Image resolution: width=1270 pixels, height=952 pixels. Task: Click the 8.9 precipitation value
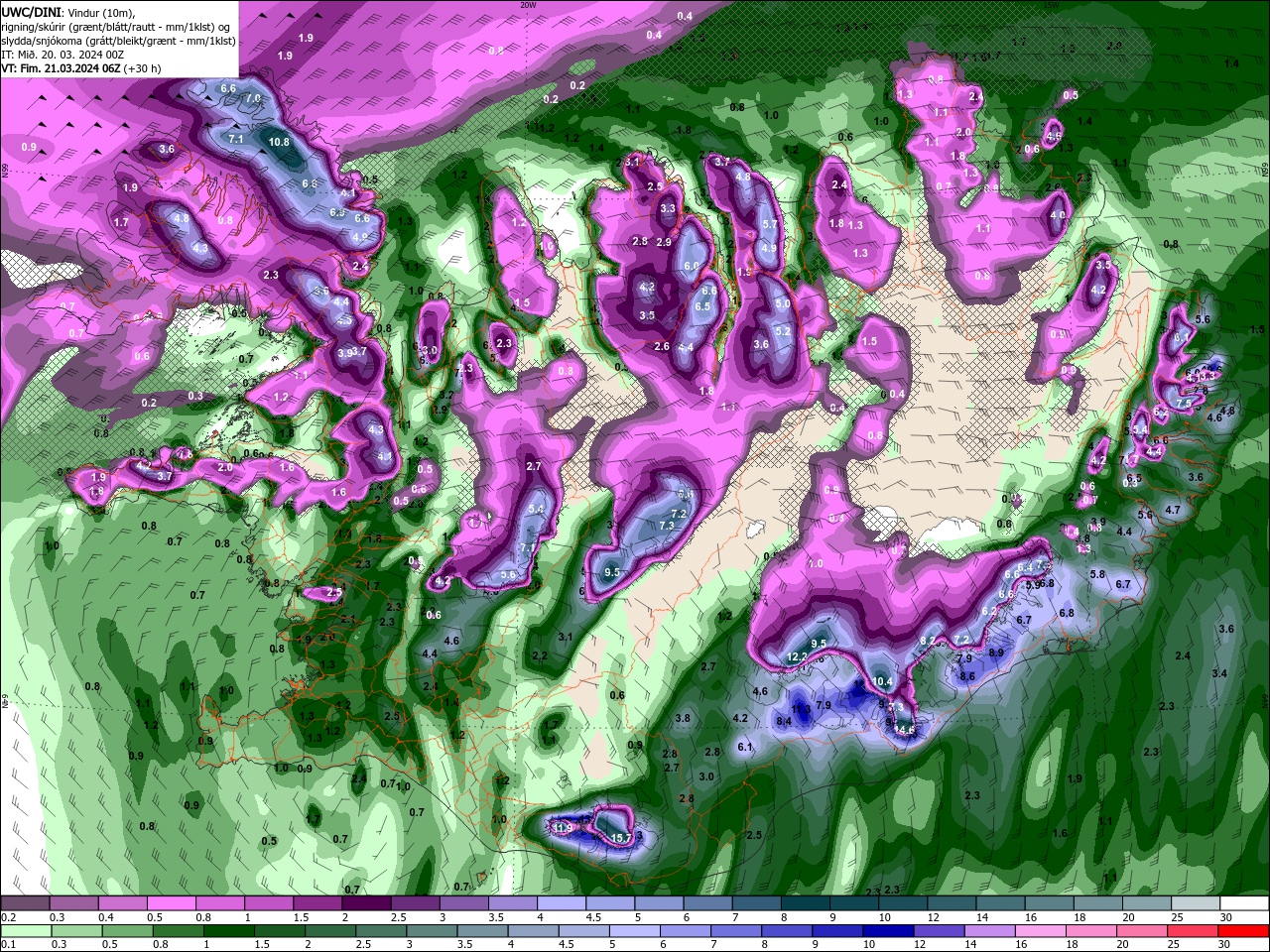(996, 653)
